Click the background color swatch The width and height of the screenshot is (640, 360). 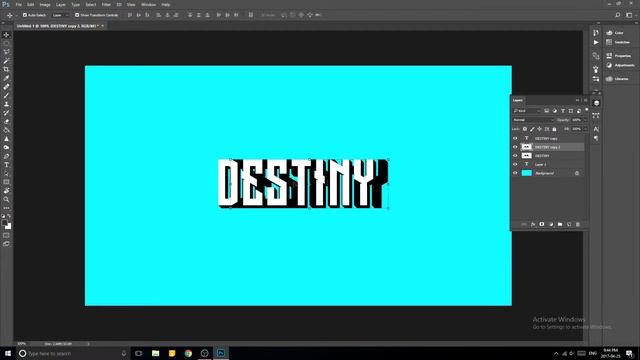pos(9,227)
